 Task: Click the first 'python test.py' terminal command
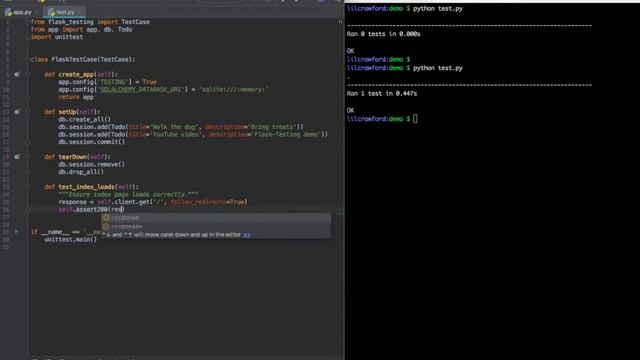point(438,9)
